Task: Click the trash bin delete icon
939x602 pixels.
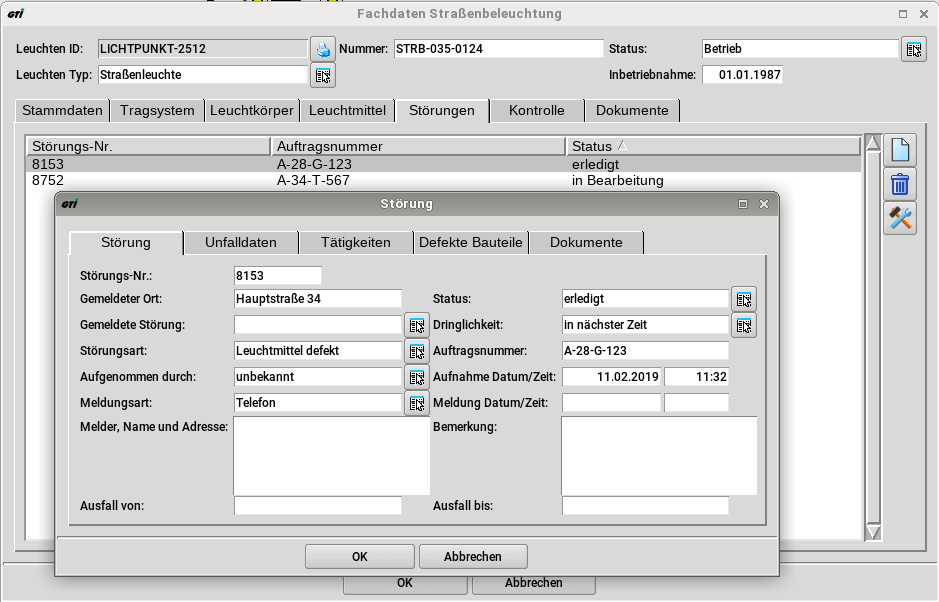Action: coord(900,184)
